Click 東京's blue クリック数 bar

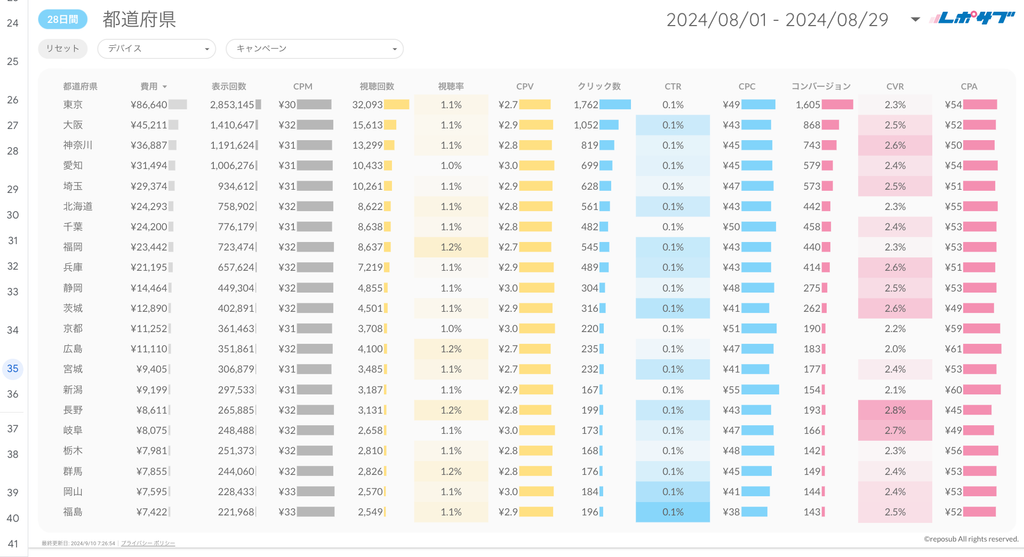(615, 105)
